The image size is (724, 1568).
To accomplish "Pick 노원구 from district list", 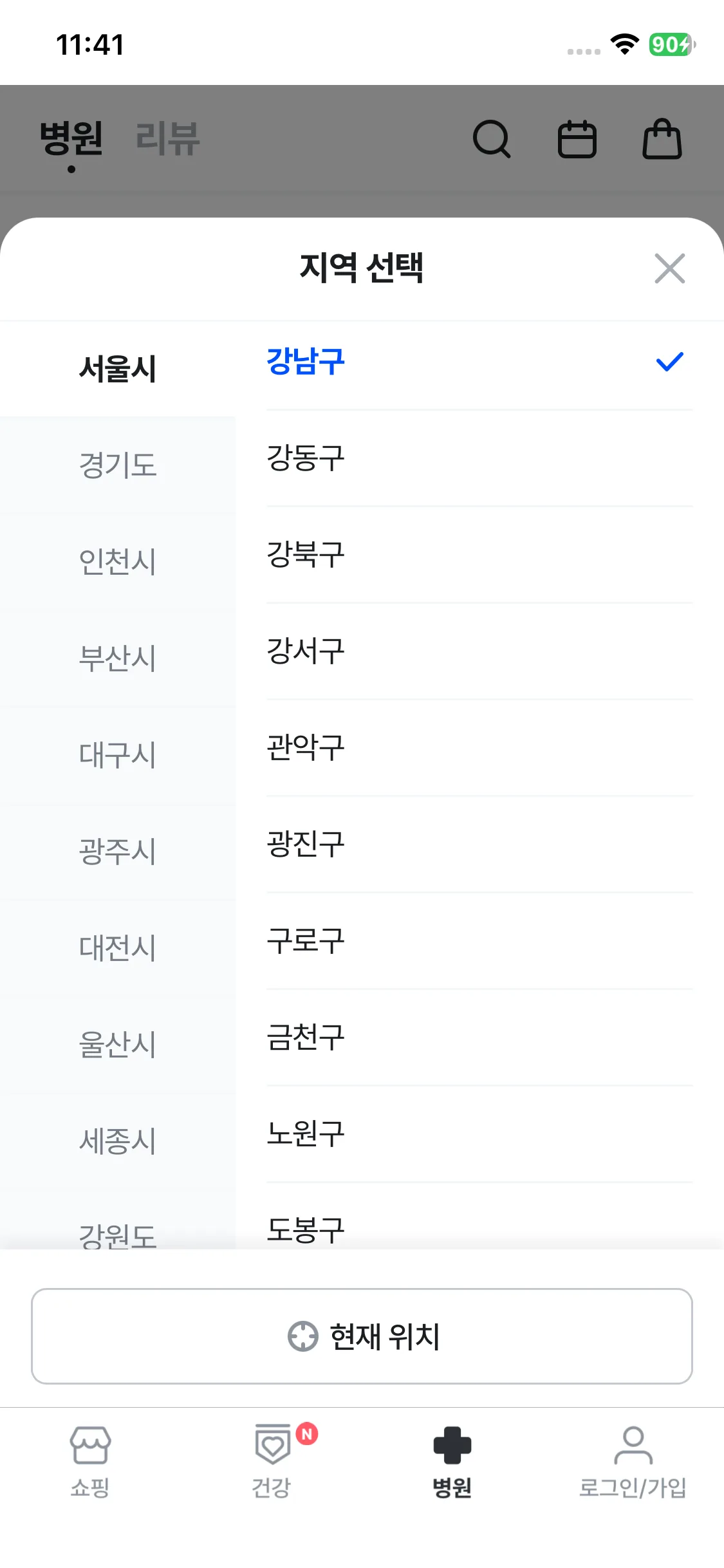I will pyautogui.click(x=306, y=1134).
